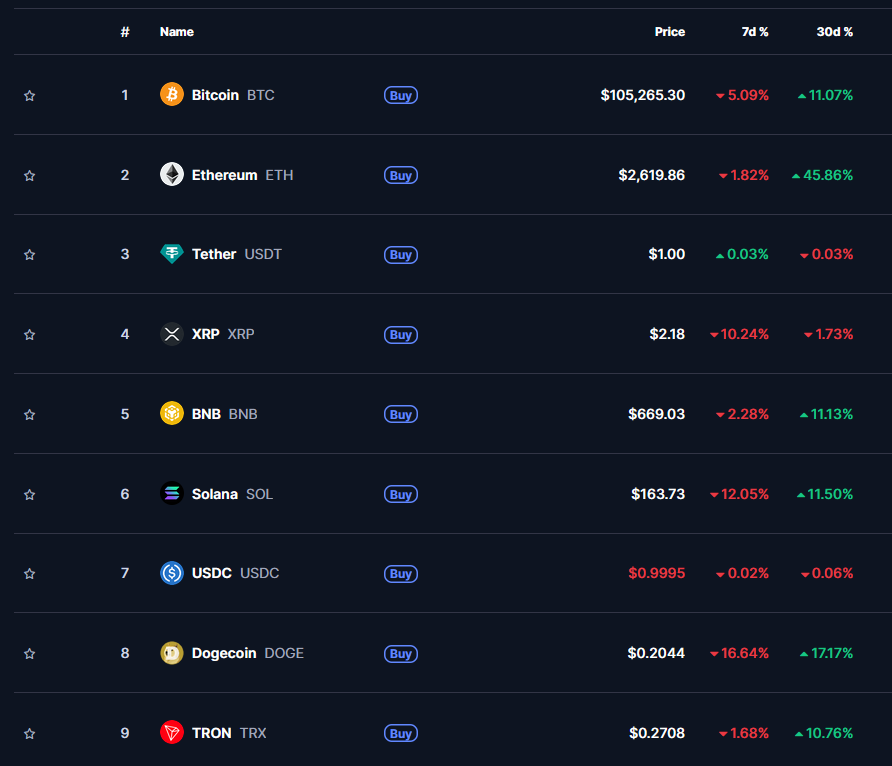This screenshot has height=766, width=892.
Task: Click Dogecoin 30d change 17.17%
Action: coord(827,653)
